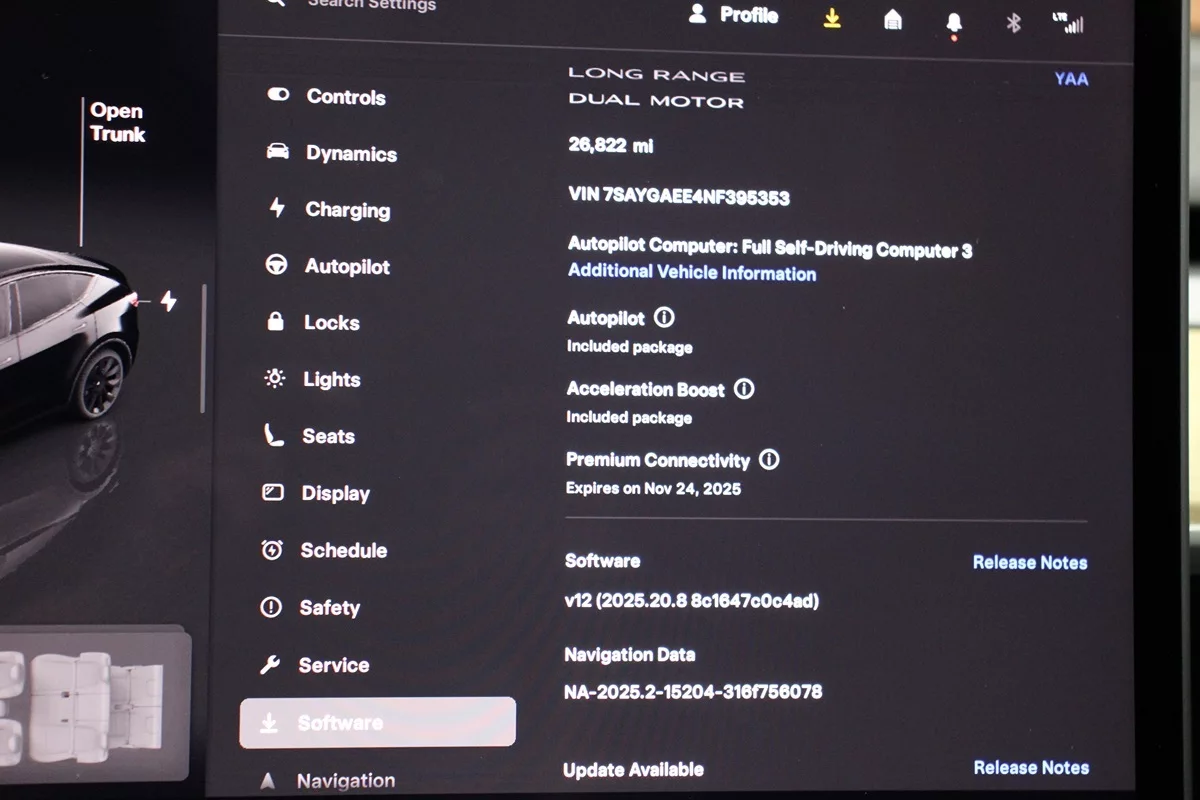1200x800 pixels.
Task: Show info for Premium Connectivity
Action: [x=769, y=460]
